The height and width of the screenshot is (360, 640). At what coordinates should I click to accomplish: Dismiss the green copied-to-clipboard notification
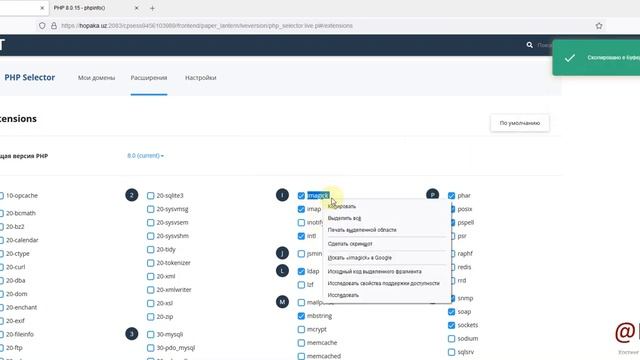pyautogui.click(x=596, y=58)
